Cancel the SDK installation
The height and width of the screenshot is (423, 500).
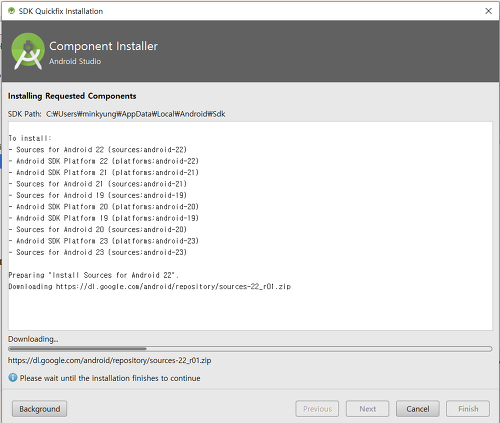click(x=418, y=409)
